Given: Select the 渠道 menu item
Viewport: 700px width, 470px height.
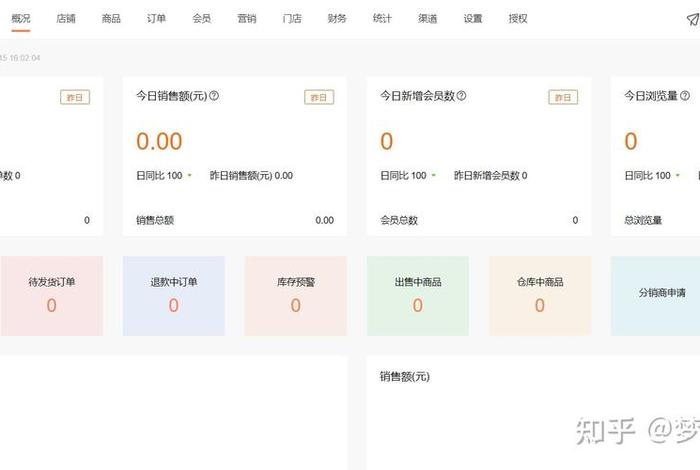Looking at the screenshot, I should tap(428, 18).
